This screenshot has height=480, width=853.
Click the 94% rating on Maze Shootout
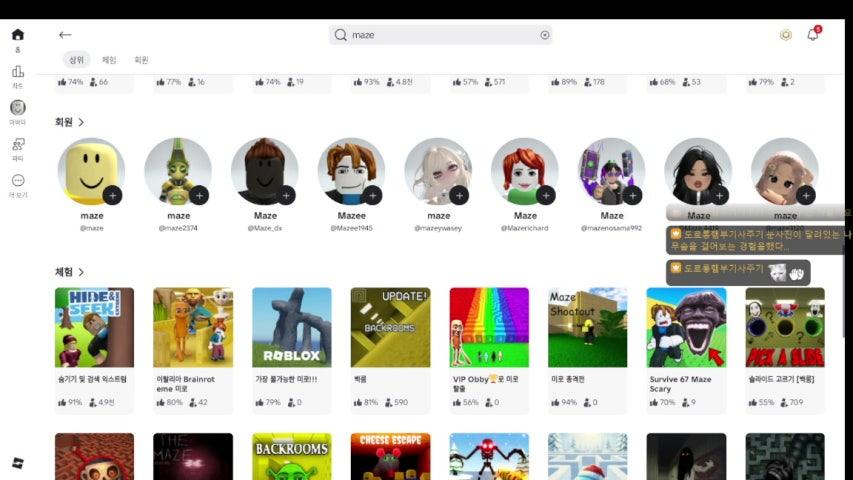pyautogui.click(x=564, y=402)
